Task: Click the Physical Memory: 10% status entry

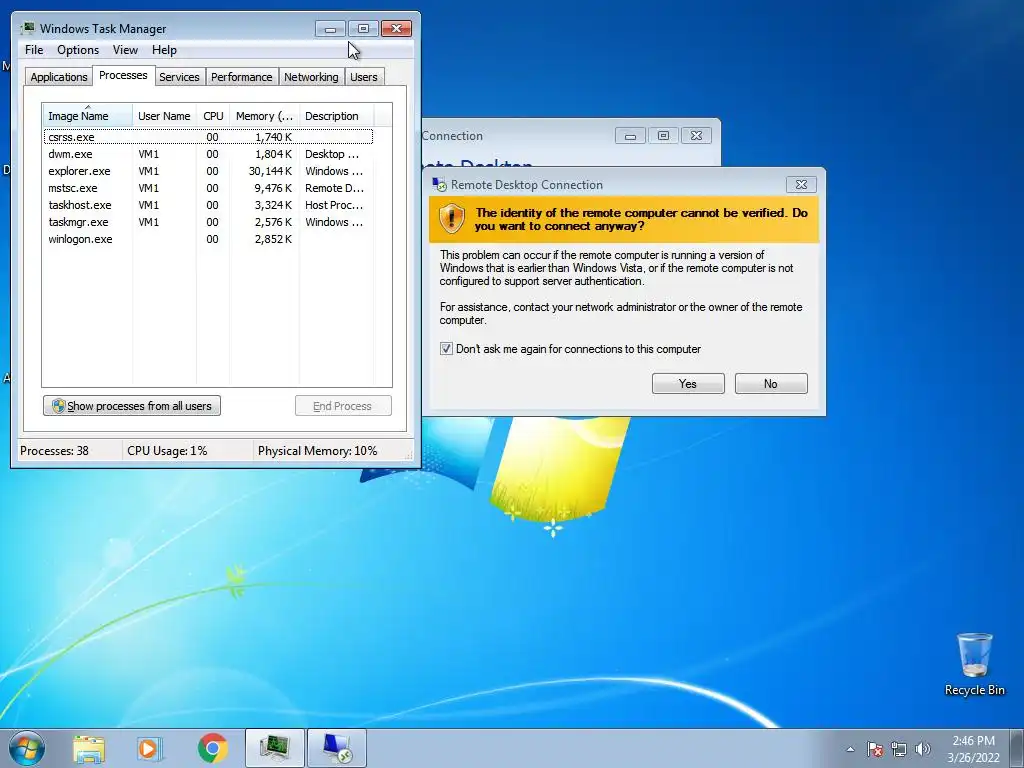Action: click(x=317, y=451)
